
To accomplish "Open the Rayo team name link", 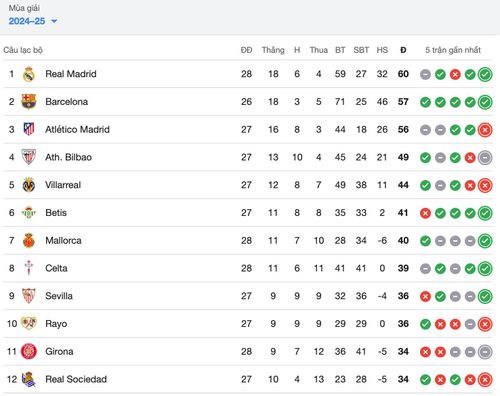I will tap(56, 324).
